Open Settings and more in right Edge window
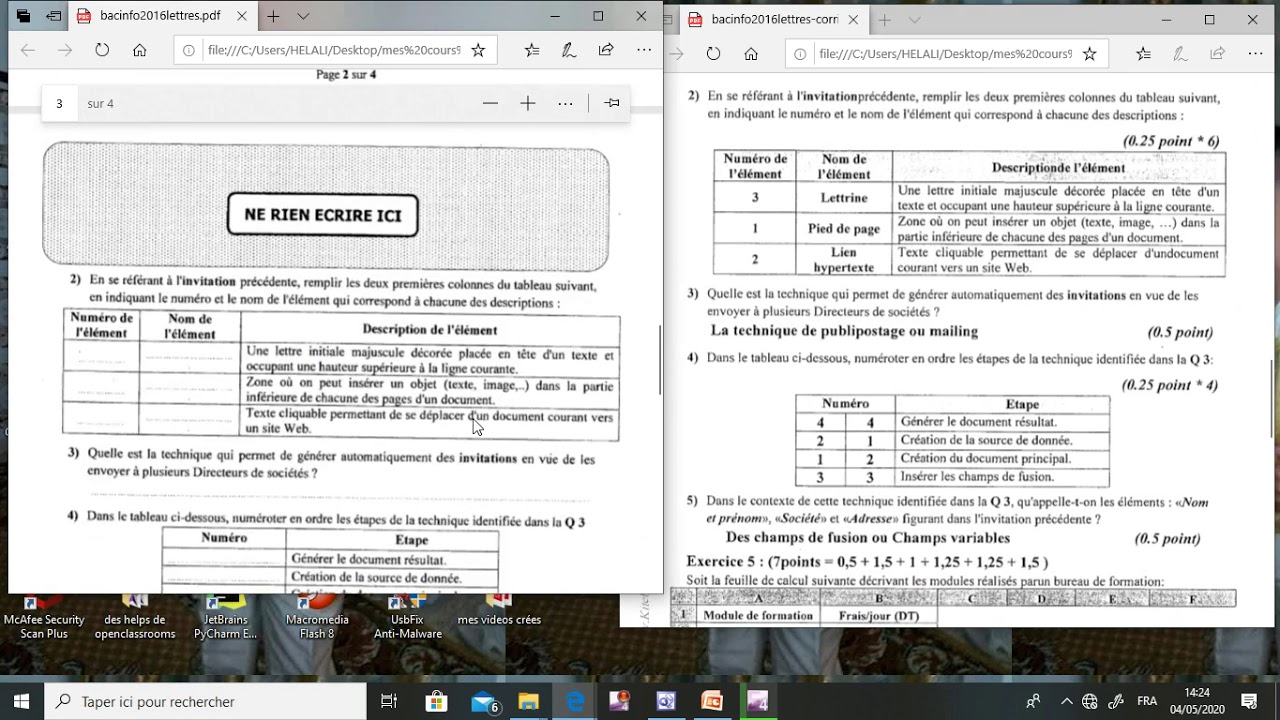The image size is (1280, 720). point(1255,54)
